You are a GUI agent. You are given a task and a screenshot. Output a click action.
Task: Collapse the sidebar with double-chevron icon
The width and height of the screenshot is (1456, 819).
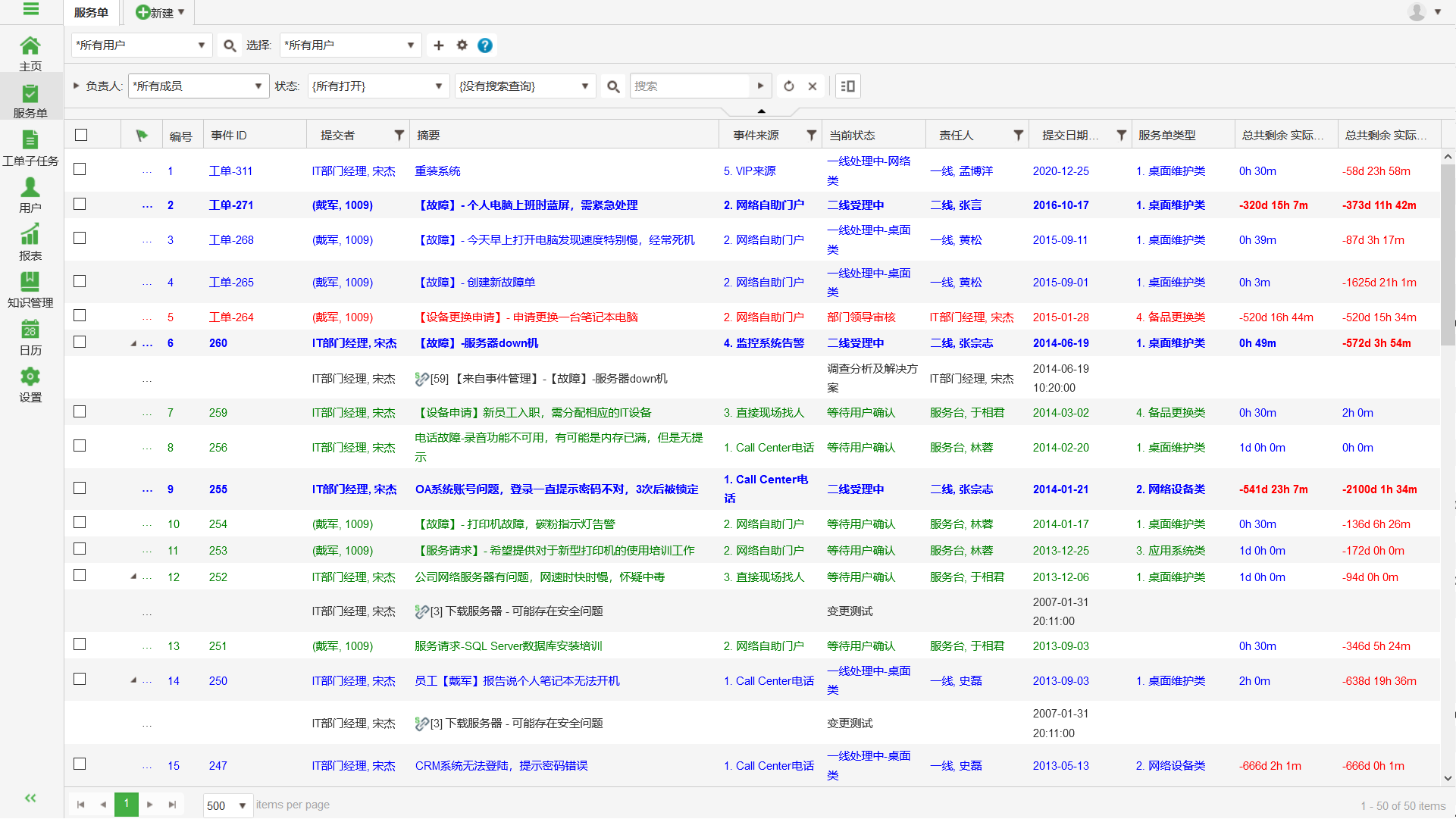pyautogui.click(x=30, y=798)
